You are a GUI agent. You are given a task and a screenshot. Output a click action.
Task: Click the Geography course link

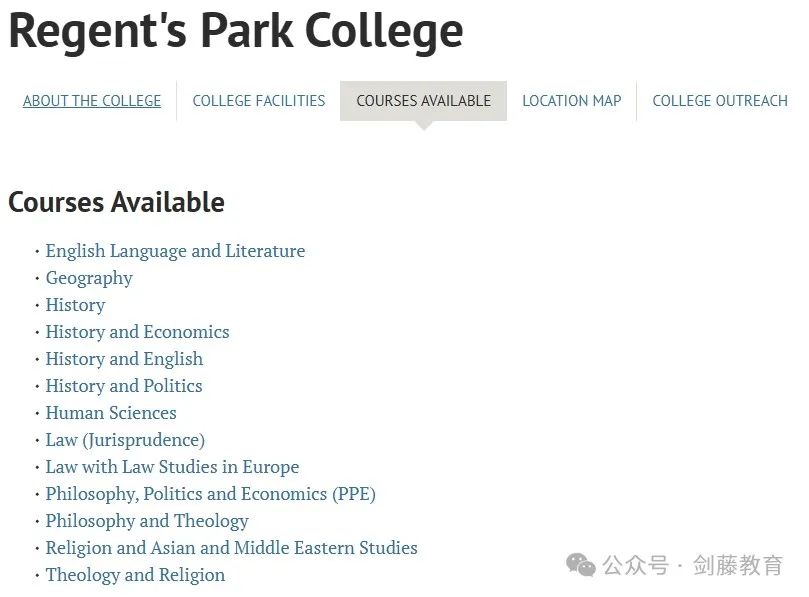[89, 278]
